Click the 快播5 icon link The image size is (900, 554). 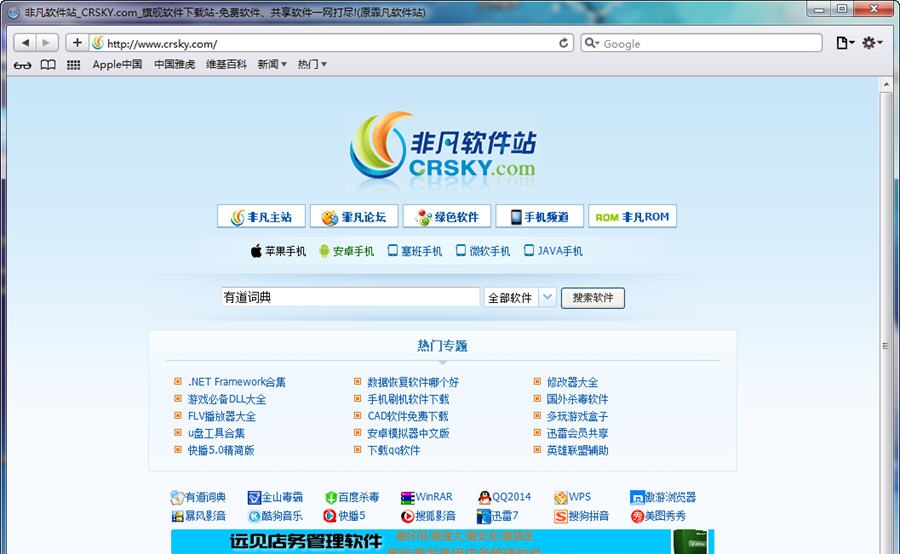[x=344, y=516]
